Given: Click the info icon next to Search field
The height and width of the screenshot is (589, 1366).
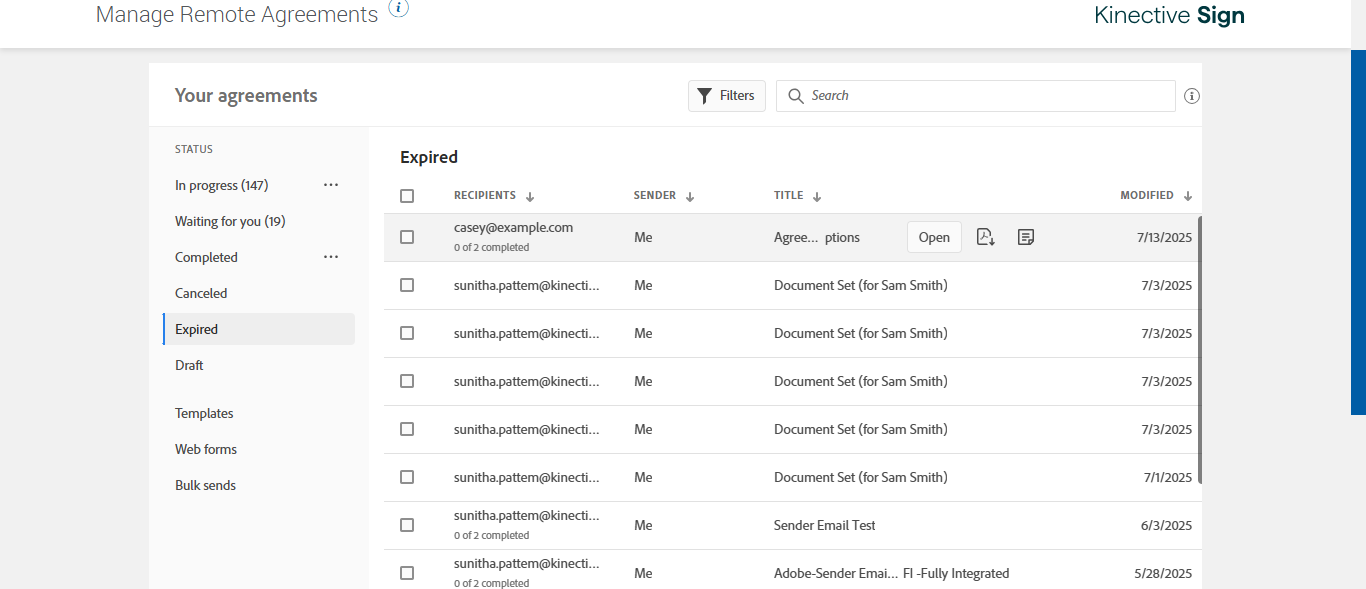Looking at the screenshot, I should tap(1191, 97).
